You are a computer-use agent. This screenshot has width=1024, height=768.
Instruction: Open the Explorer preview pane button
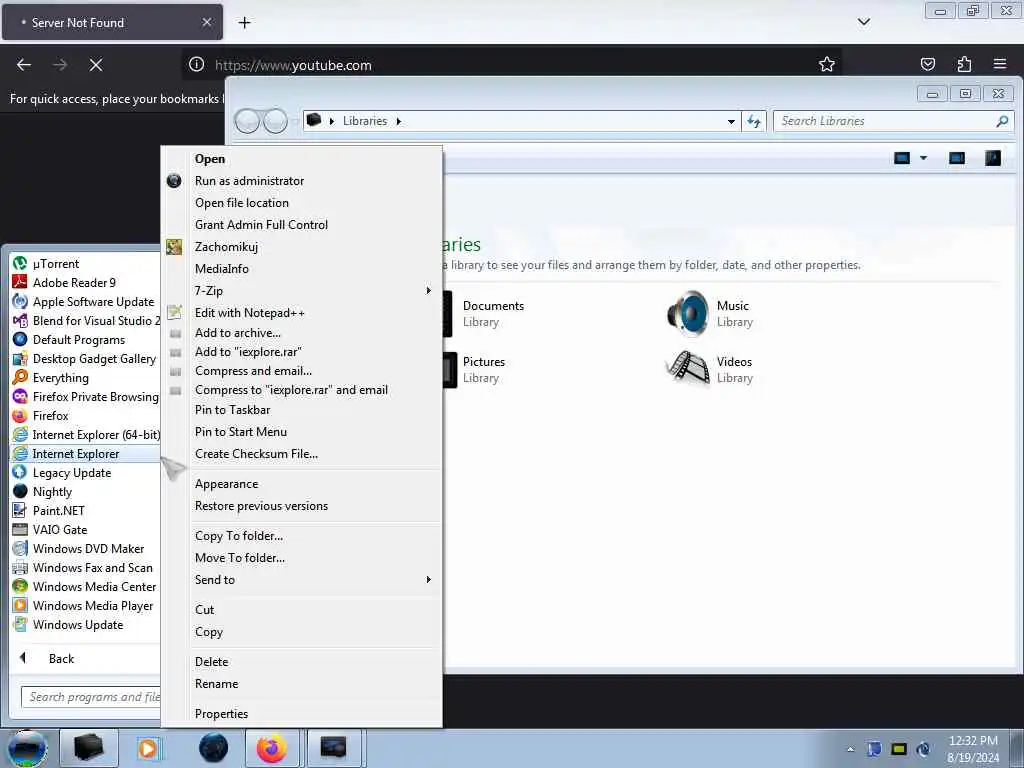tap(957, 158)
